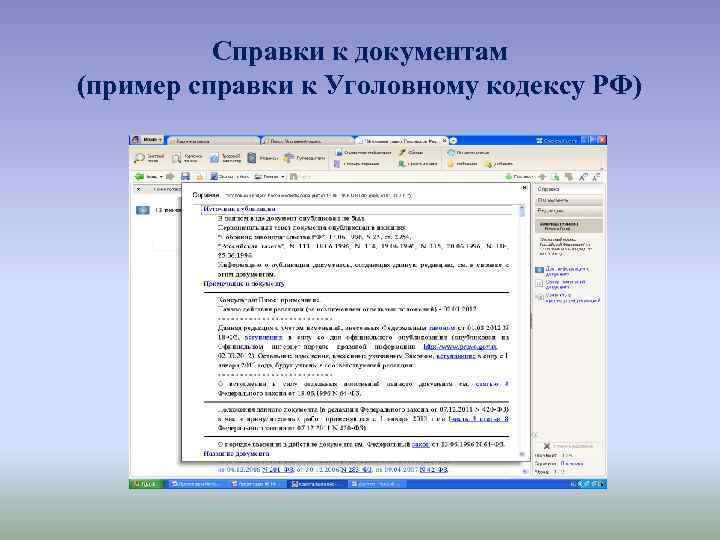The image size is (720, 540).
Task: Switch to the second search results tab
Action: [306, 141]
